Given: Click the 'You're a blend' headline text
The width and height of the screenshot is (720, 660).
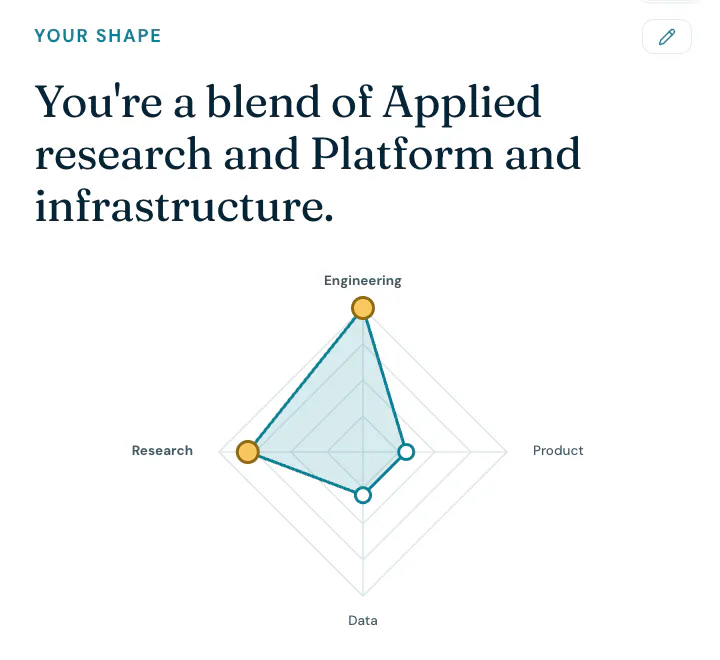Looking at the screenshot, I should [308, 154].
